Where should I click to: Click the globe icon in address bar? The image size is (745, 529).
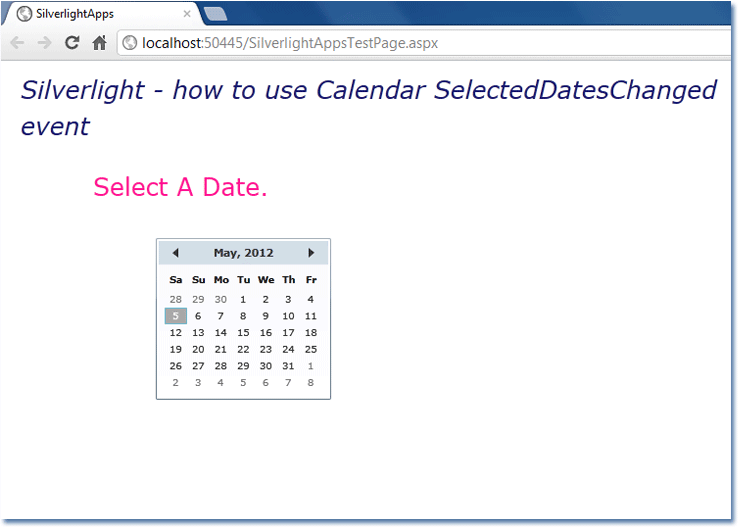[x=129, y=43]
